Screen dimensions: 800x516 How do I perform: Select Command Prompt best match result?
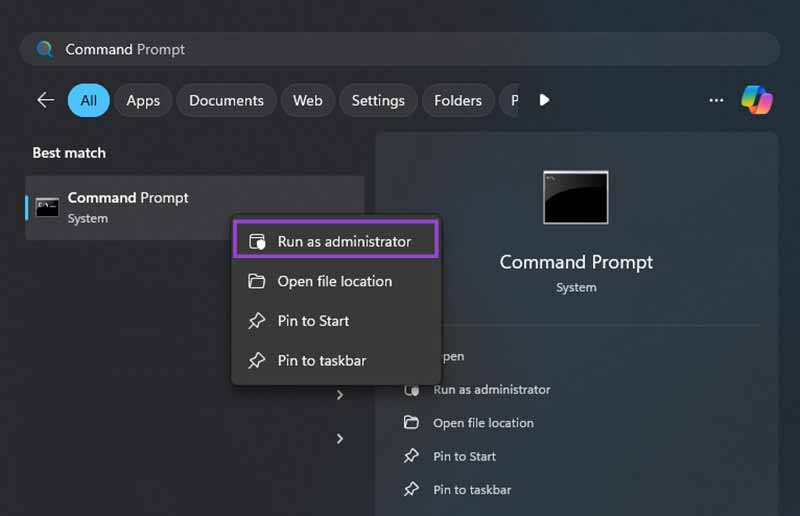194,208
